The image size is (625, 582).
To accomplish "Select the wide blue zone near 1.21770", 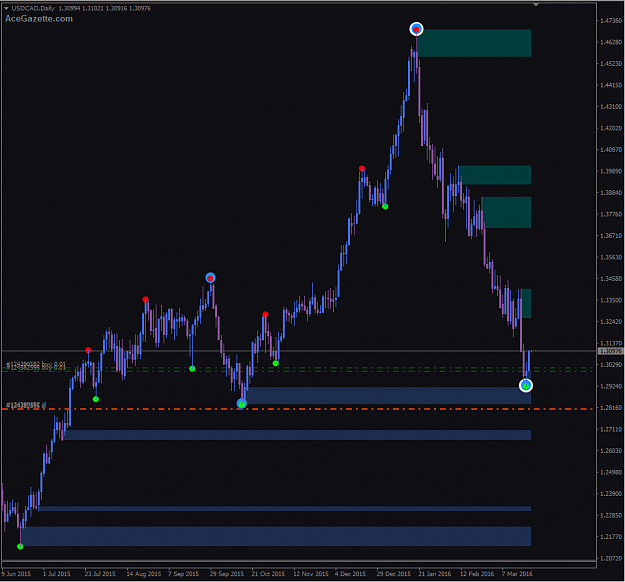I will [276, 536].
